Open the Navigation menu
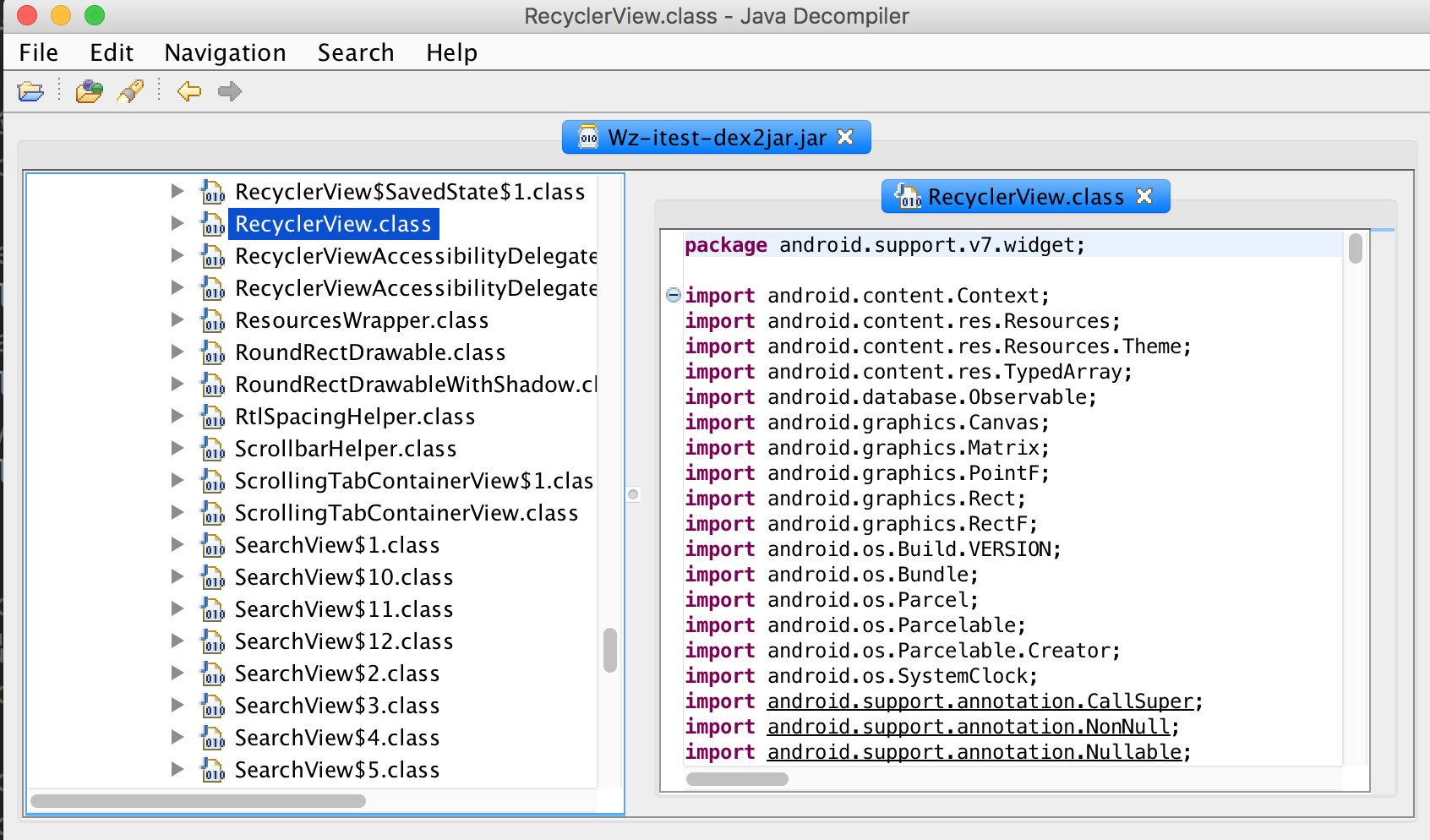Viewport: 1430px width, 840px height. [225, 52]
